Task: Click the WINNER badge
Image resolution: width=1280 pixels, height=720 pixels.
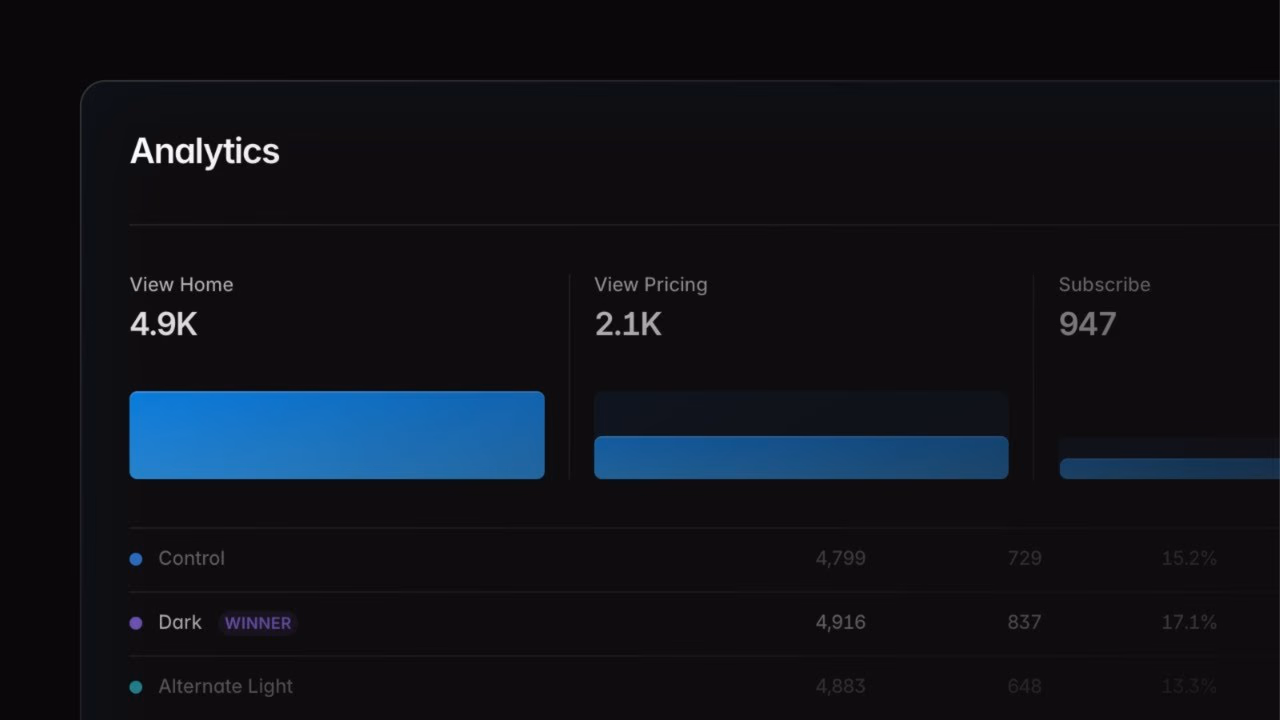Action: click(x=258, y=623)
